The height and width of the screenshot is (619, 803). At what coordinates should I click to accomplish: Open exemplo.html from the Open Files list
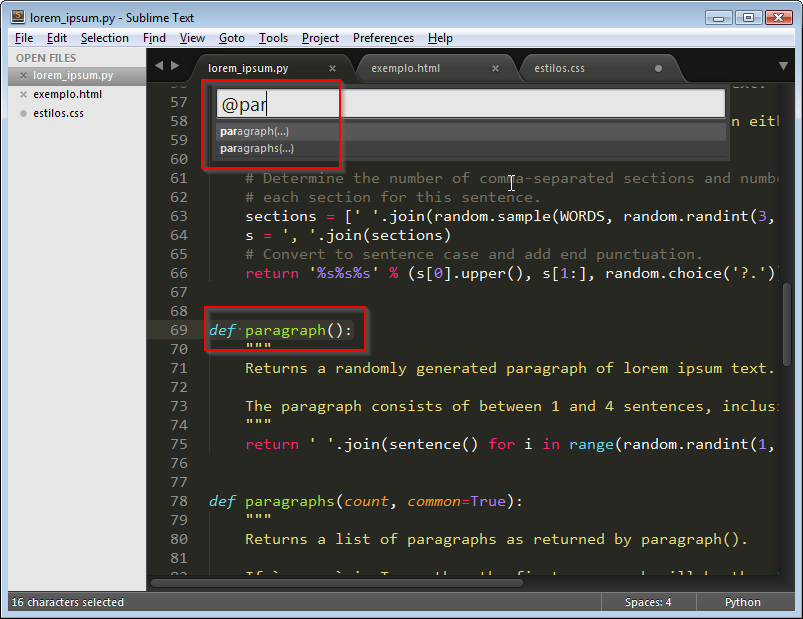[x=67, y=95]
